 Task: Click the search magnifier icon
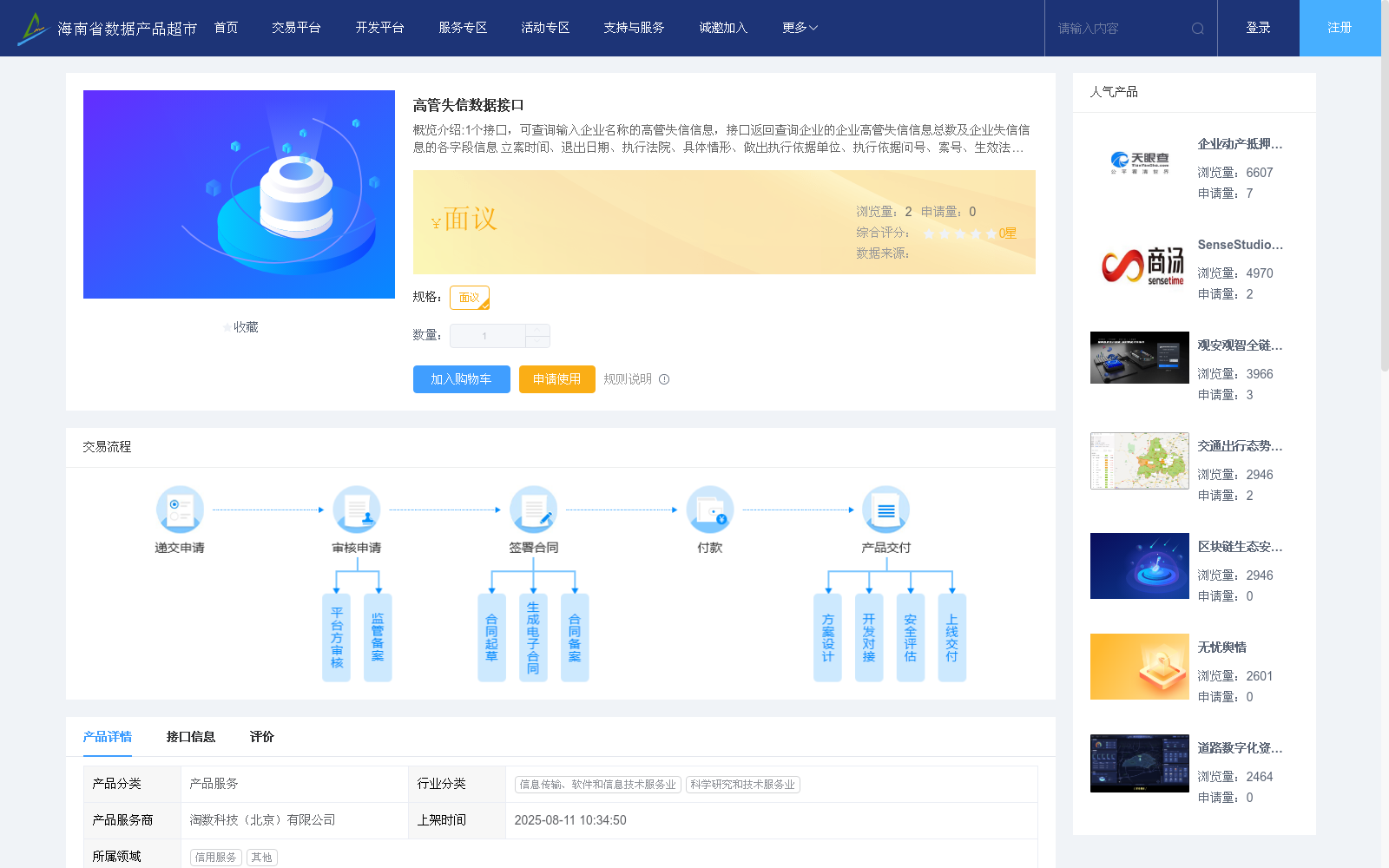1198,28
